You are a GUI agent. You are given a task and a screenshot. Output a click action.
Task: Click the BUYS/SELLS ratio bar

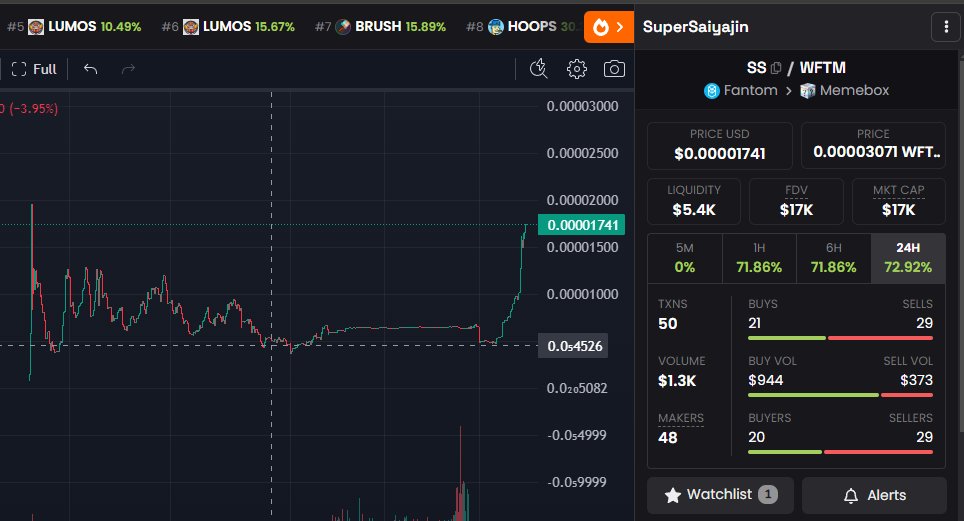(x=840, y=338)
